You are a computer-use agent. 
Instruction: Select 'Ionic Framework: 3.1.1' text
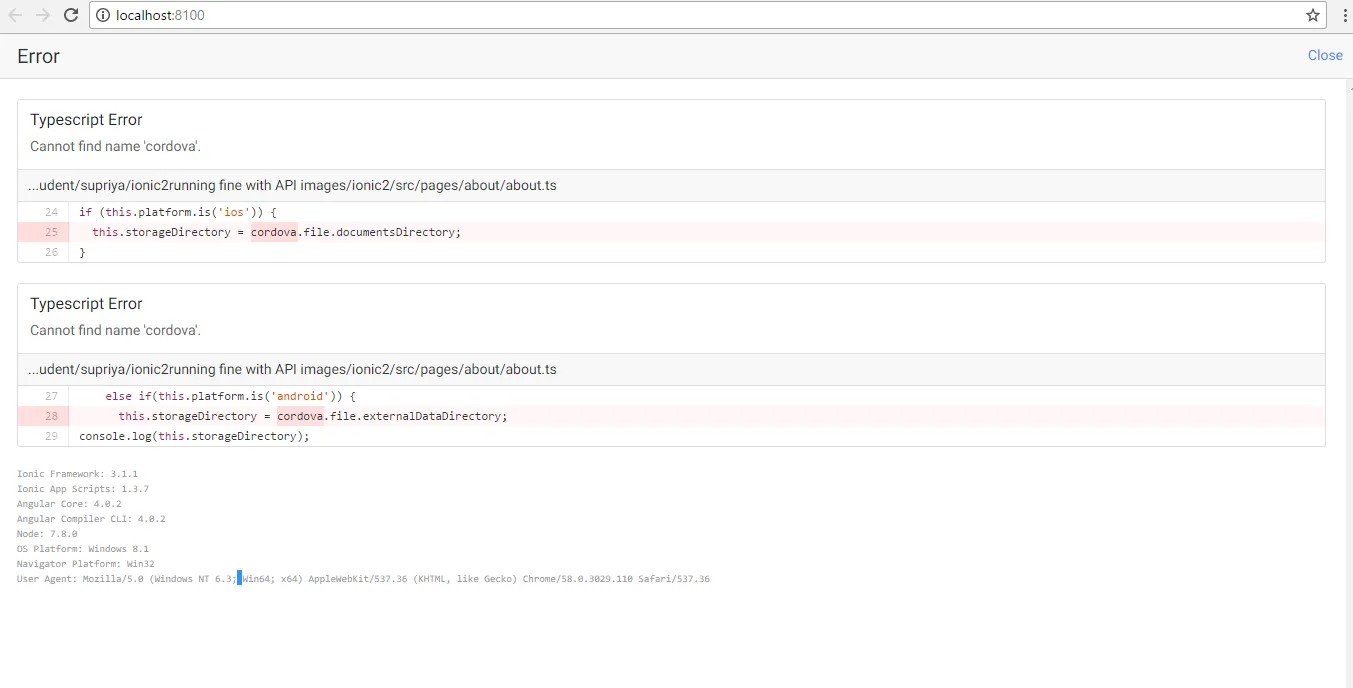click(x=77, y=474)
